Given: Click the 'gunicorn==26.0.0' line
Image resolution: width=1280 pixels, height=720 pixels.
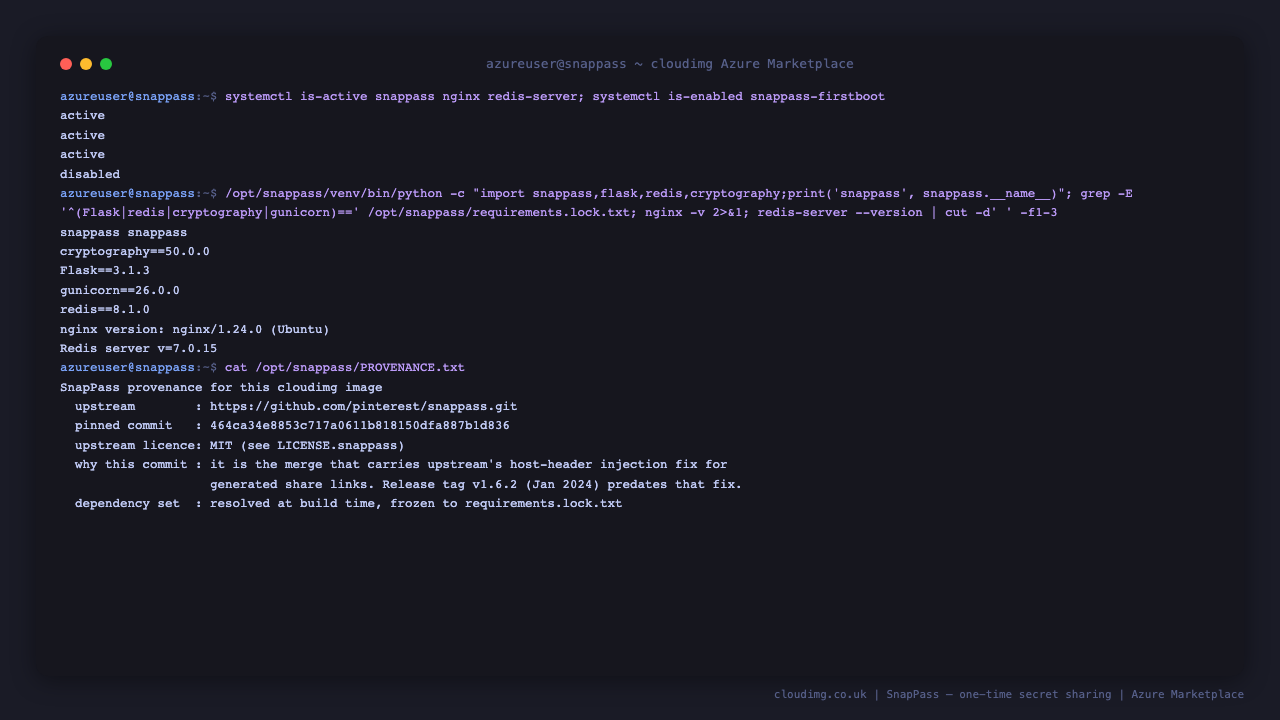Looking at the screenshot, I should [120, 290].
